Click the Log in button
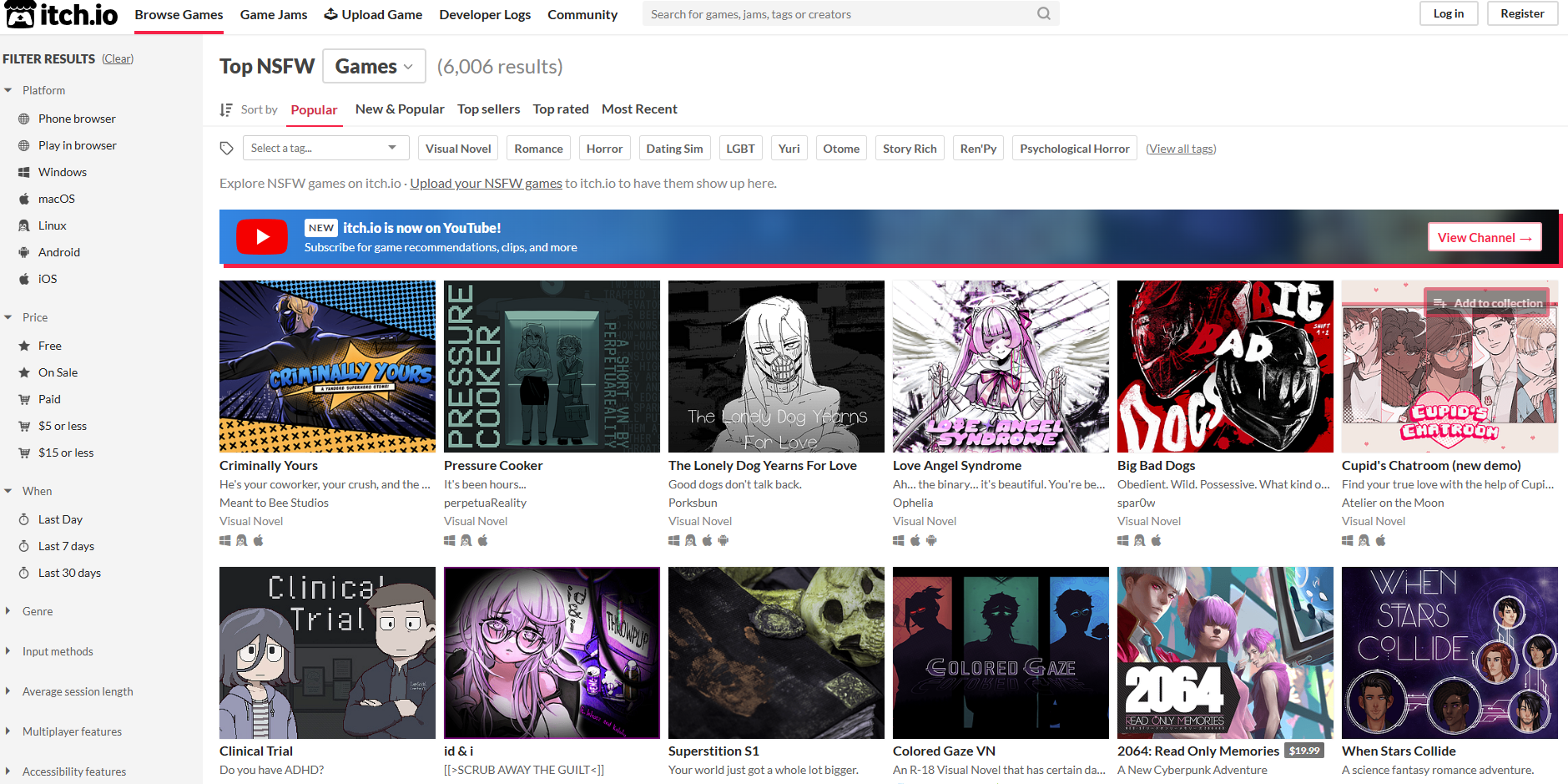The height and width of the screenshot is (784, 1568). click(x=1449, y=13)
